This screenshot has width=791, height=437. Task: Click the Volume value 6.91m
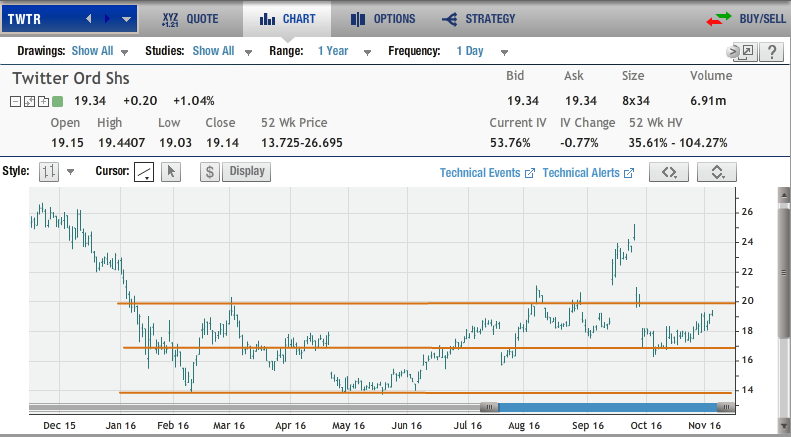pyautogui.click(x=708, y=101)
